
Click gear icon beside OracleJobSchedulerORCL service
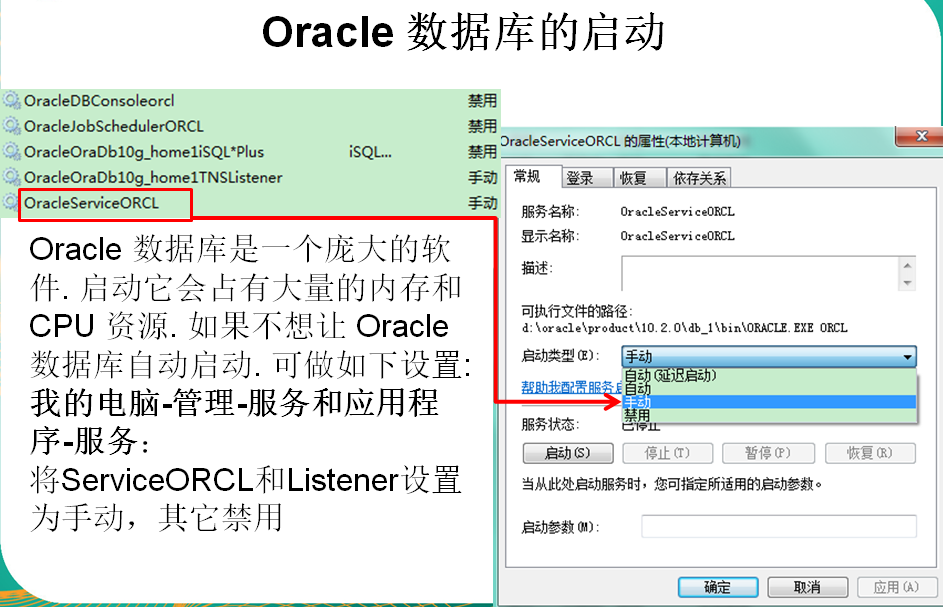[x=12, y=126]
